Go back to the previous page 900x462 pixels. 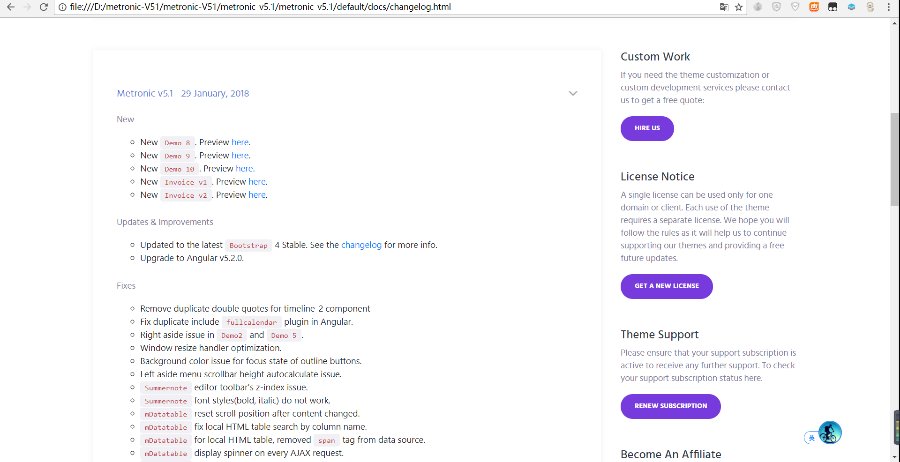[x=10, y=7]
